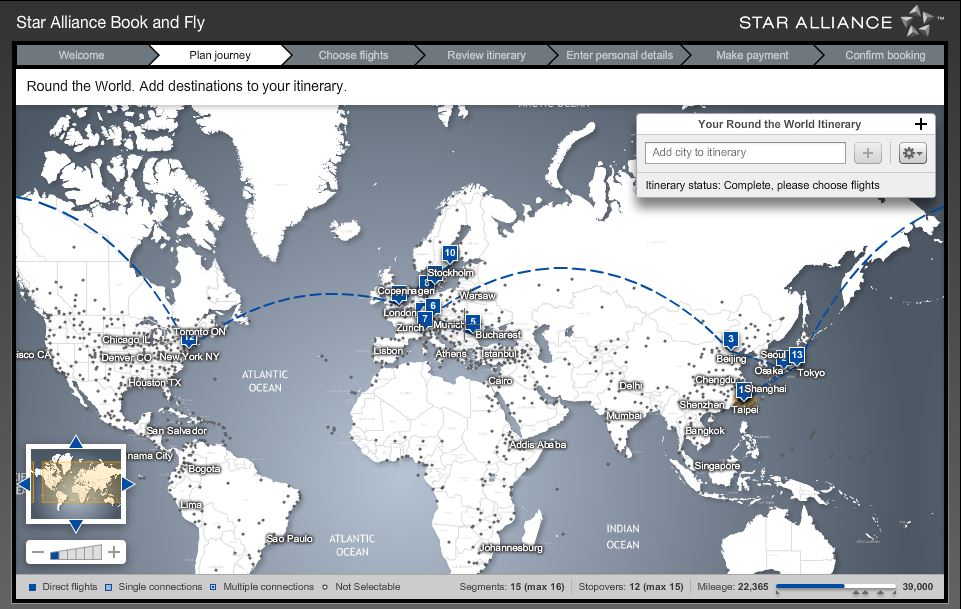Click the New York NY label

[x=189, y=357]
